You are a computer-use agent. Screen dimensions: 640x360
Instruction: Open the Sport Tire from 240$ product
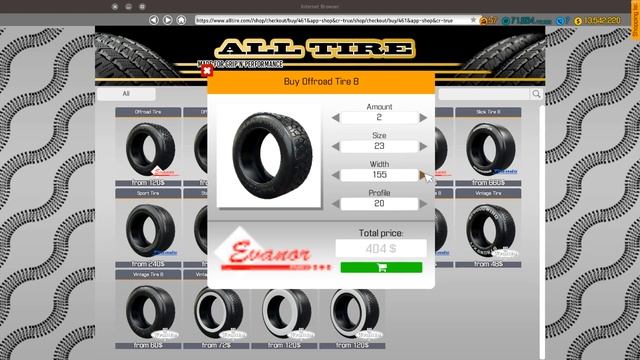(148, 228)
